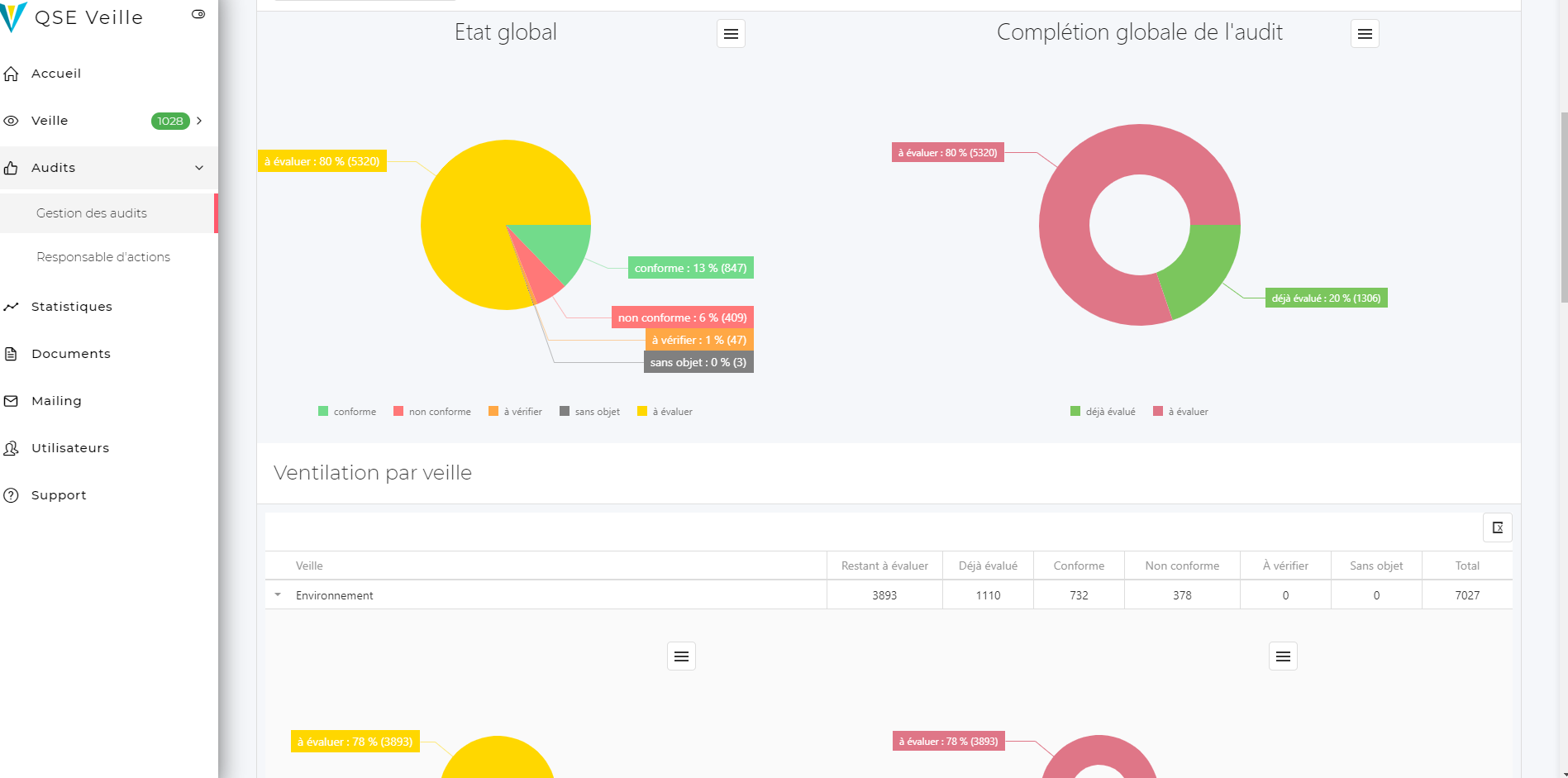Screen dimensions: 1568x778
Task: Click the 378 Non conforme cell
Action: click(1182, 595)
